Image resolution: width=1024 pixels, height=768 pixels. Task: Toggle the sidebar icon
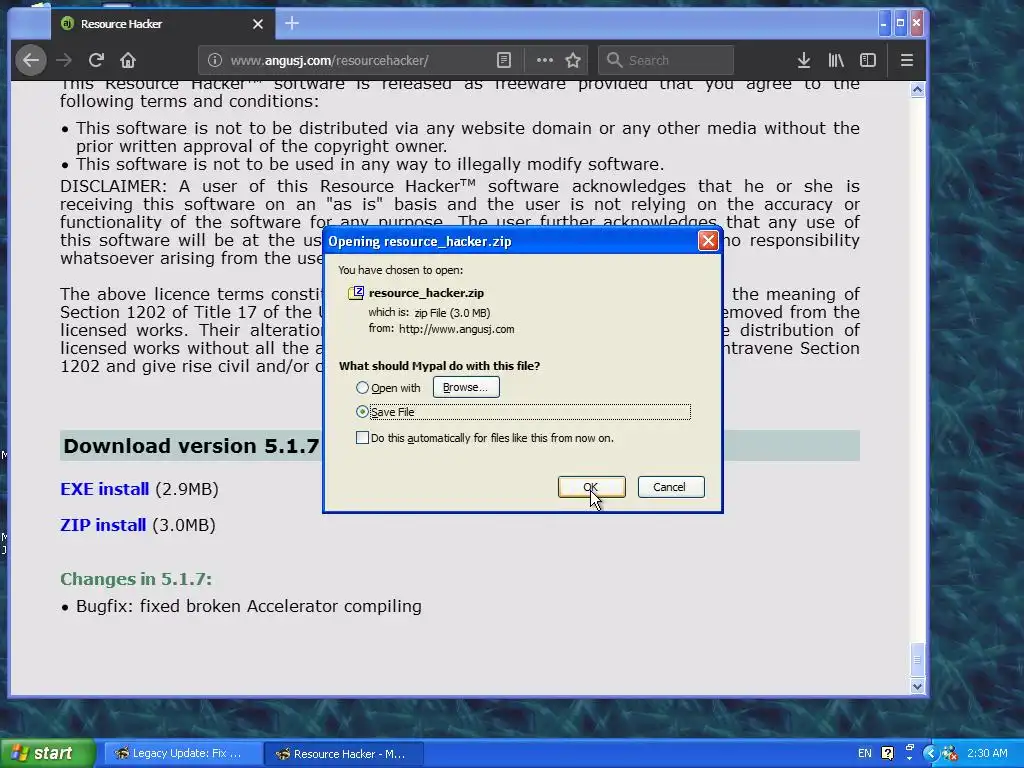[x=868, y=61]
